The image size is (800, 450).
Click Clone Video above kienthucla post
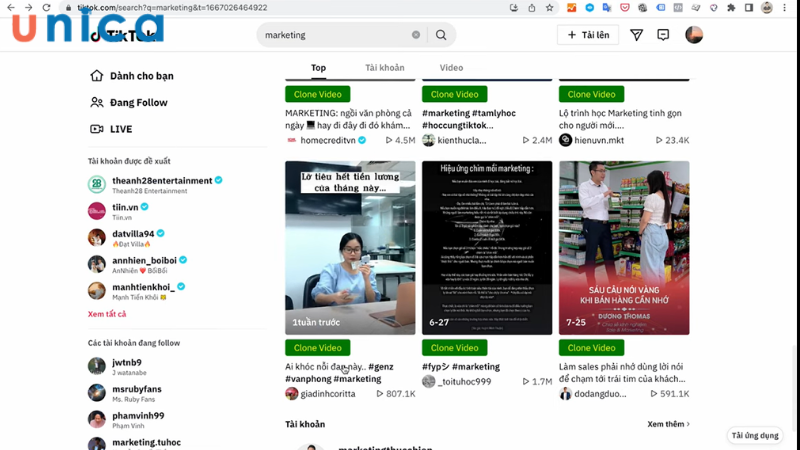455,94
